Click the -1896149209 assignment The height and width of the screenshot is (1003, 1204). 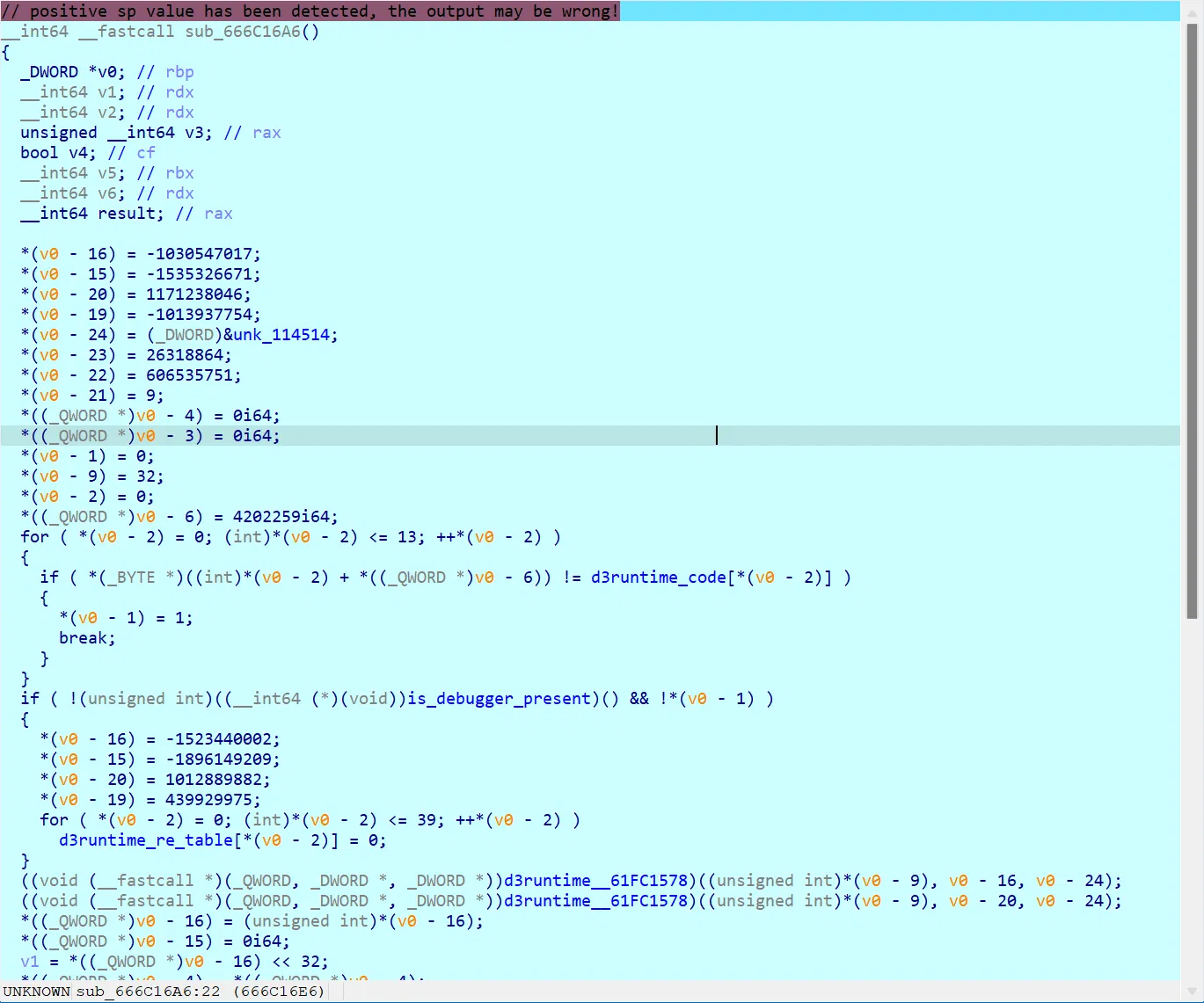[160, 760]
